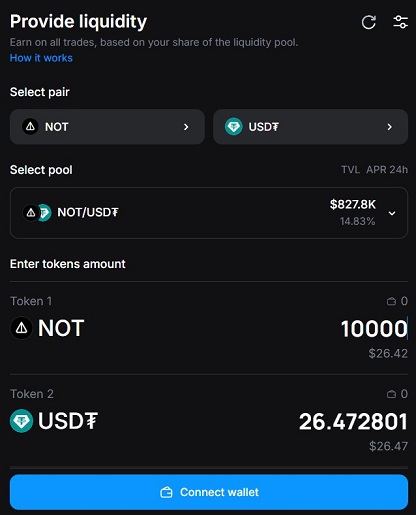This screenshot has width=416, height=515.
Task: Open the USDT token selector dropdown
Action: tap(310, 127)
